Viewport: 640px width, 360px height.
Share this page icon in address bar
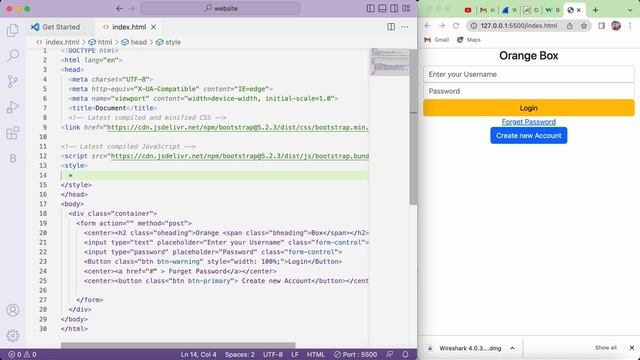[570, 26]
